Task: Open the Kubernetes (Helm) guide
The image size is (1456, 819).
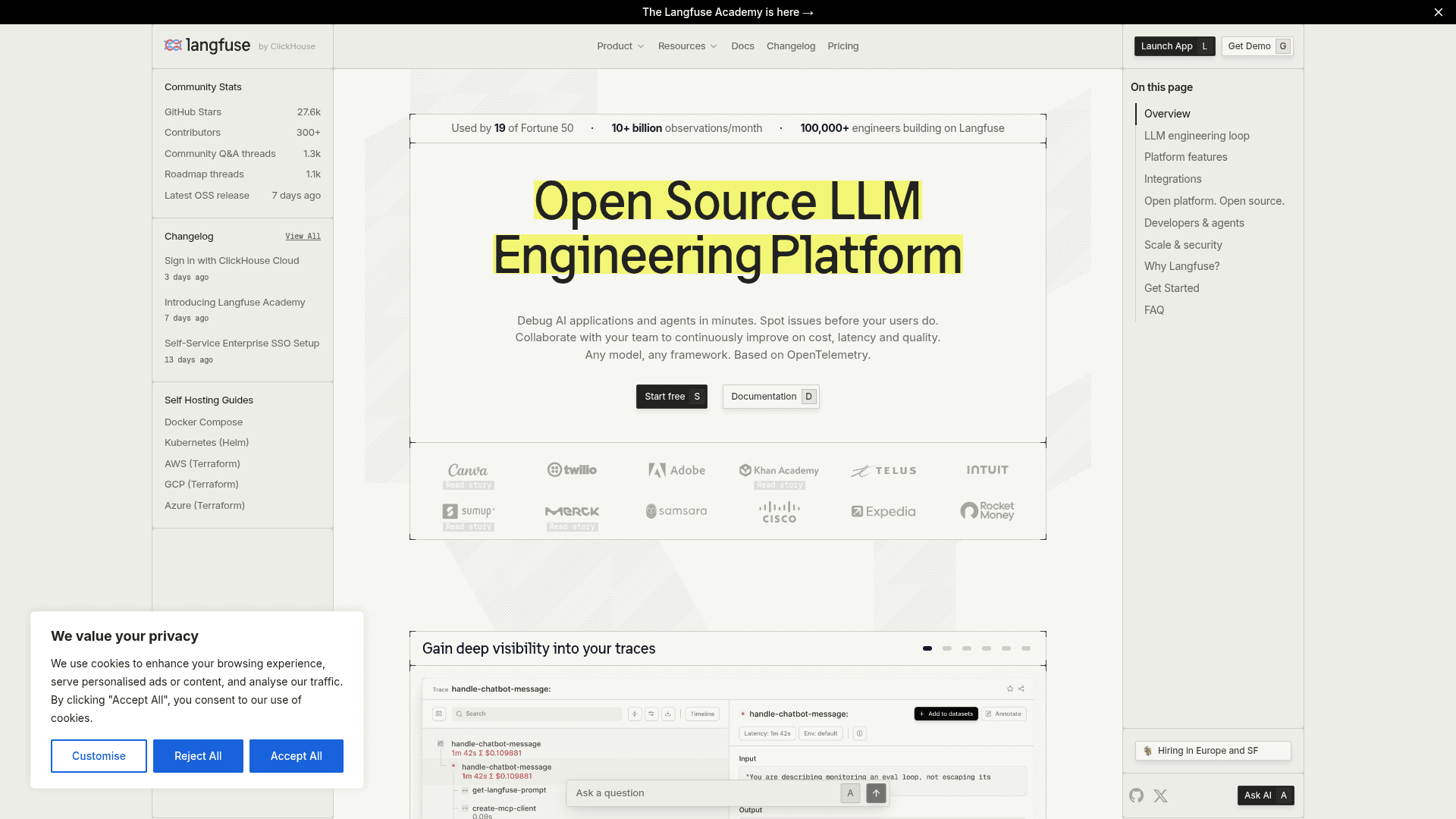Action: click(206, 443)
